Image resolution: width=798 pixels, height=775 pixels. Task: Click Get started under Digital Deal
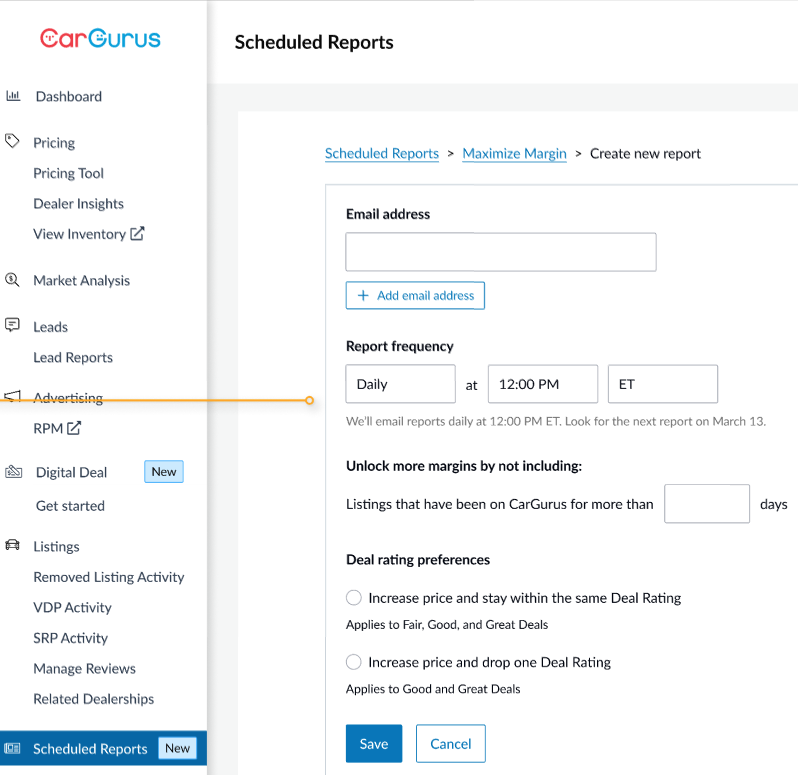click(x=70, y=506)
